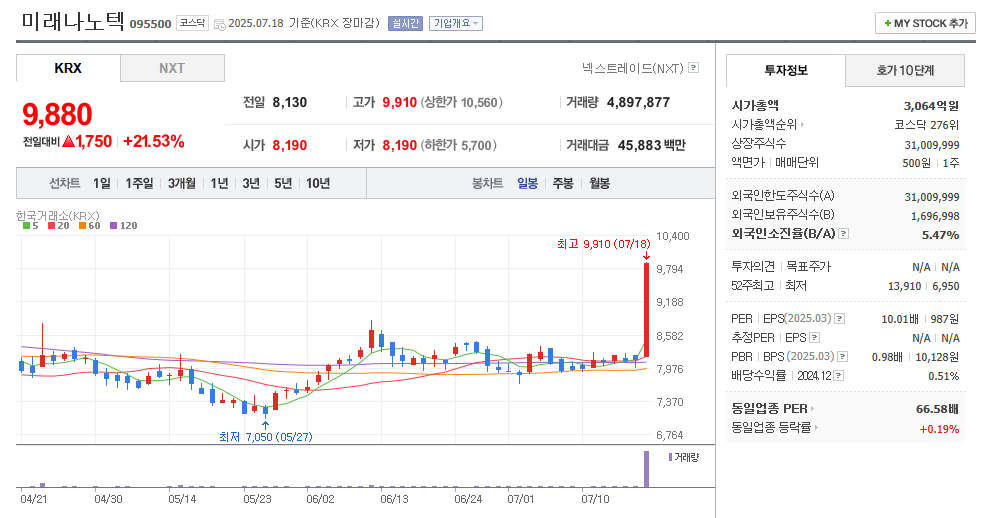Click the 상장주식수 value 31,009,999
987x518 pixels.
(932, 145)
